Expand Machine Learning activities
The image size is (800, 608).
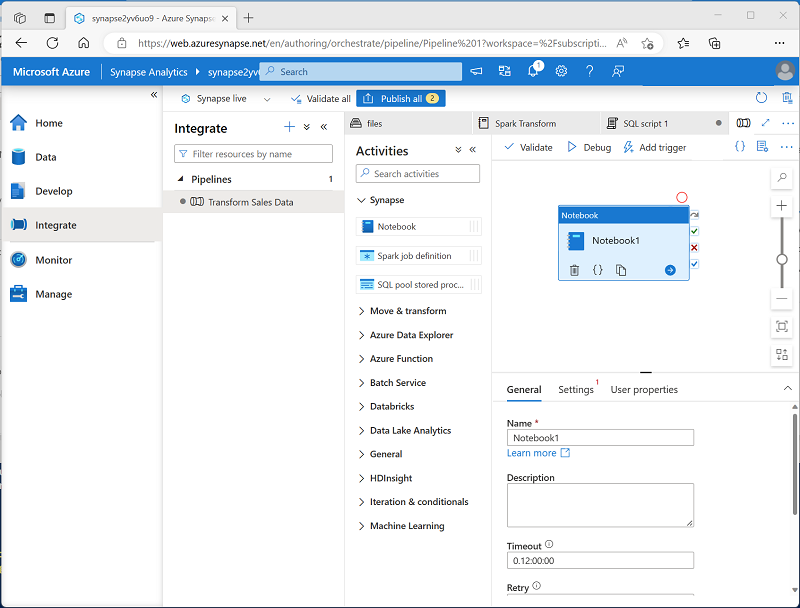pos(361,526)
